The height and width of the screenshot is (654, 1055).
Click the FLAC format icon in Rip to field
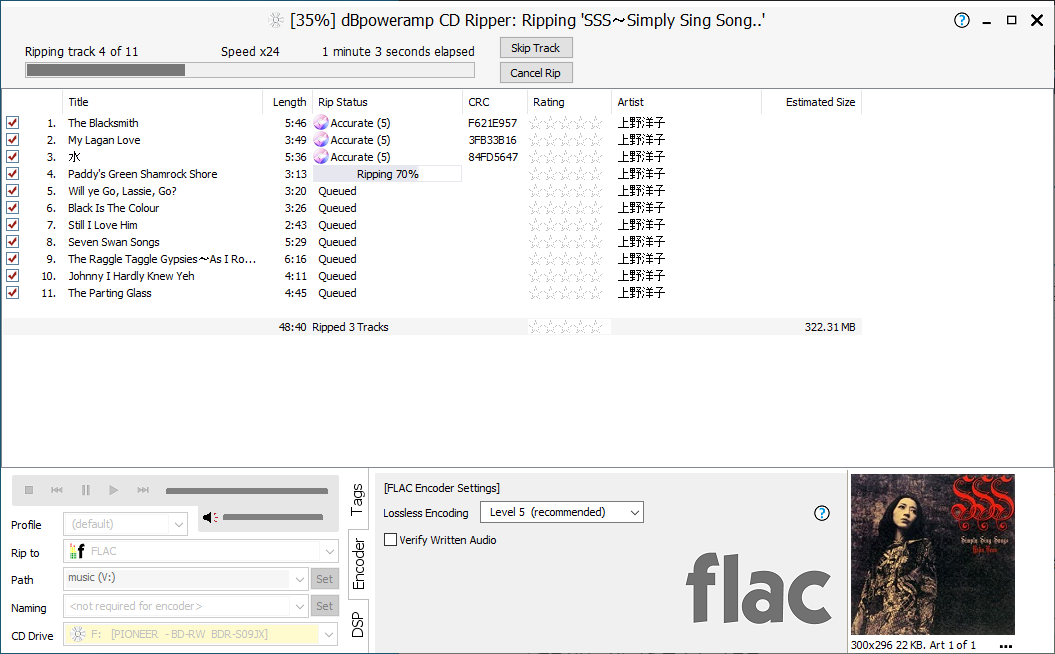point(77,551)
